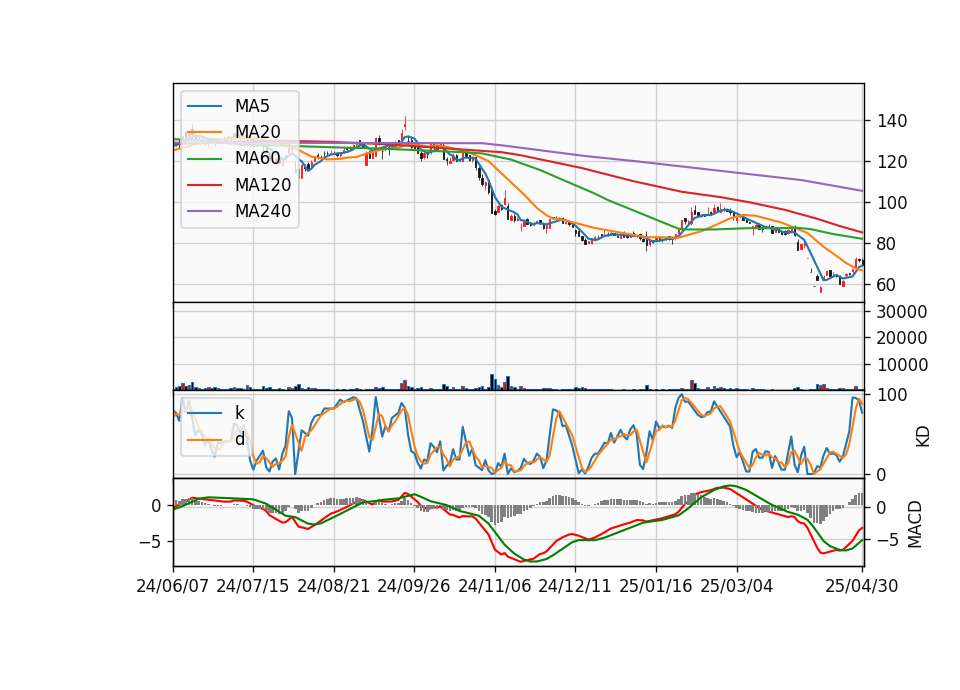This screenshot has width=960, height=690.
Task: Click the 25/03/04 date label
Action: [x=737, y=586]
